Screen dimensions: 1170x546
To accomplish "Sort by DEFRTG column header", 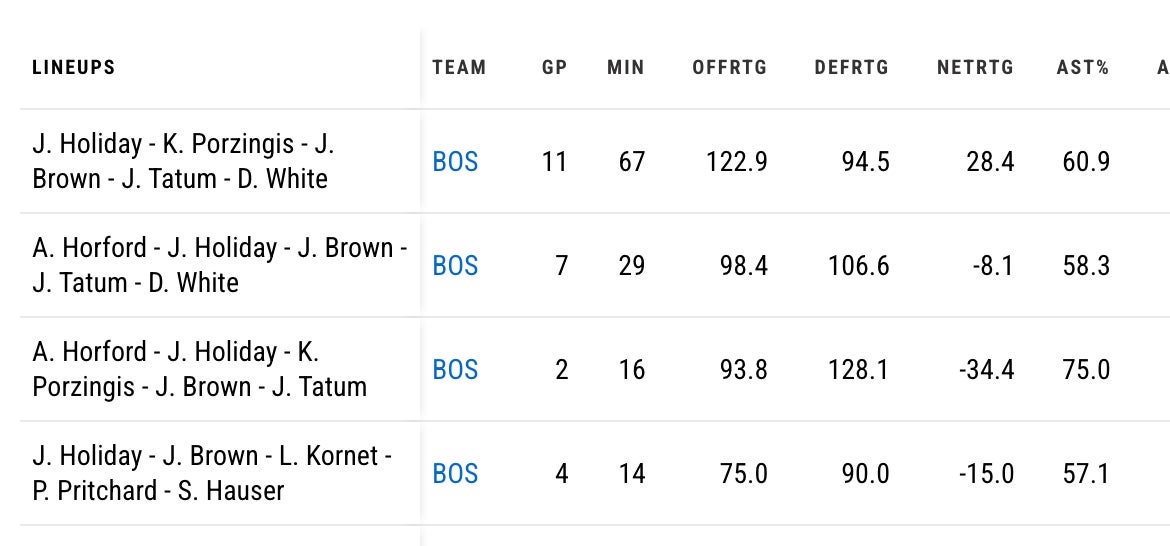I will tap(851, 68).
